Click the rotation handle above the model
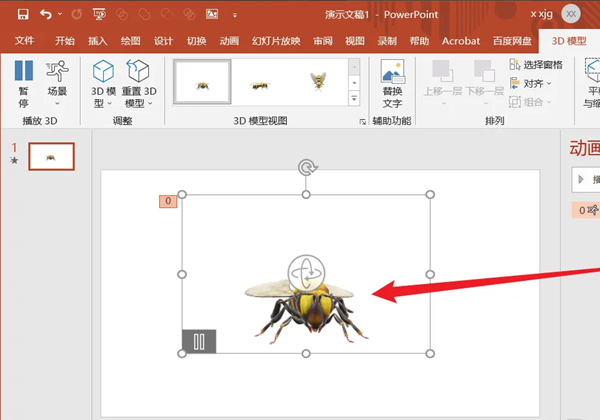Screen dimensions: 600x420 click(307, 168)
